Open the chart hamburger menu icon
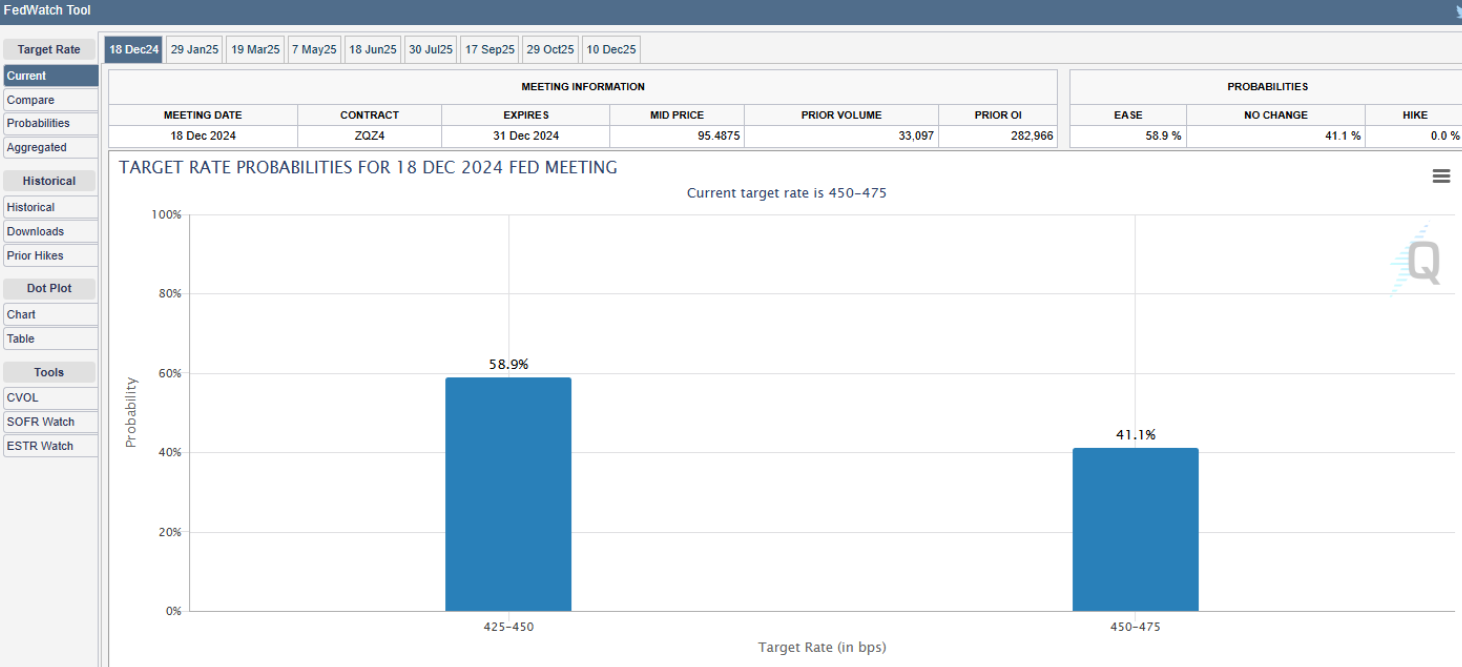1462x667 pixels. 1441,176
